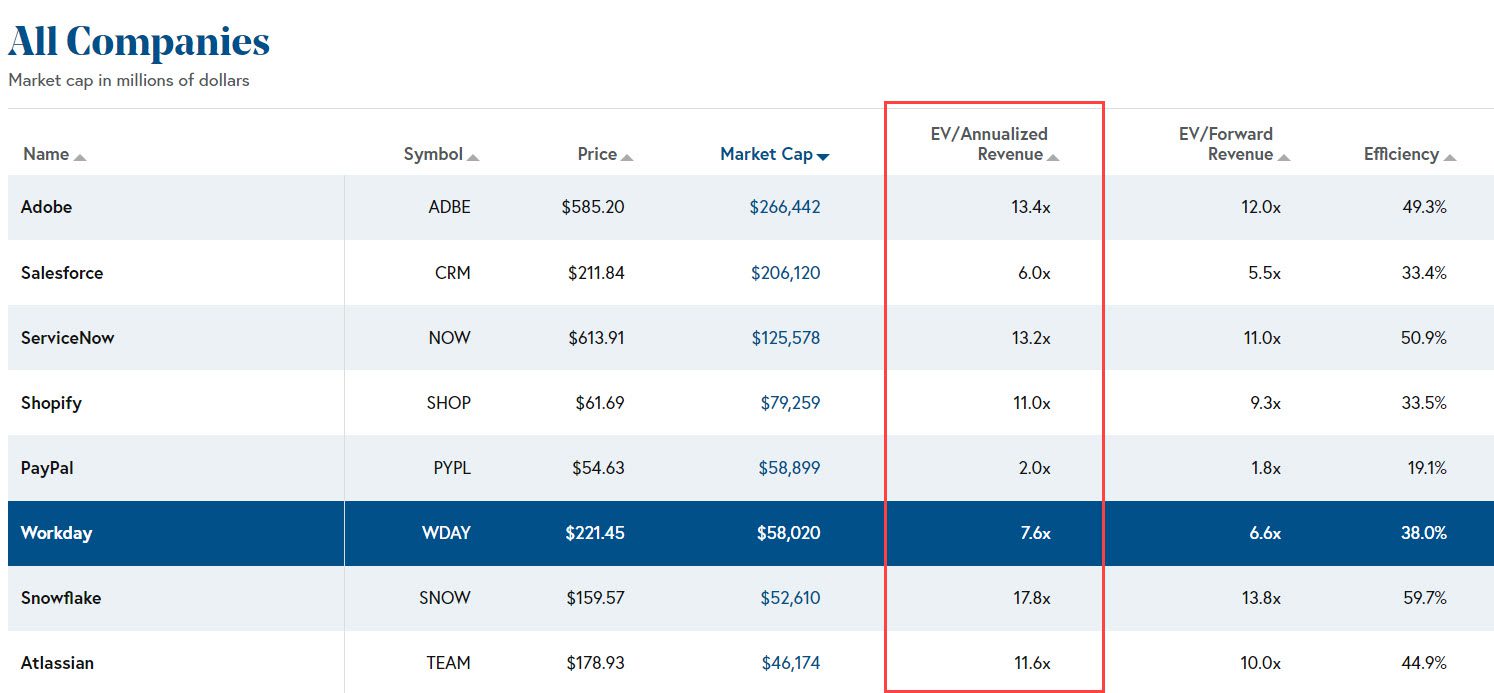Open Snowflake's market cap link

tap(792, 597)
